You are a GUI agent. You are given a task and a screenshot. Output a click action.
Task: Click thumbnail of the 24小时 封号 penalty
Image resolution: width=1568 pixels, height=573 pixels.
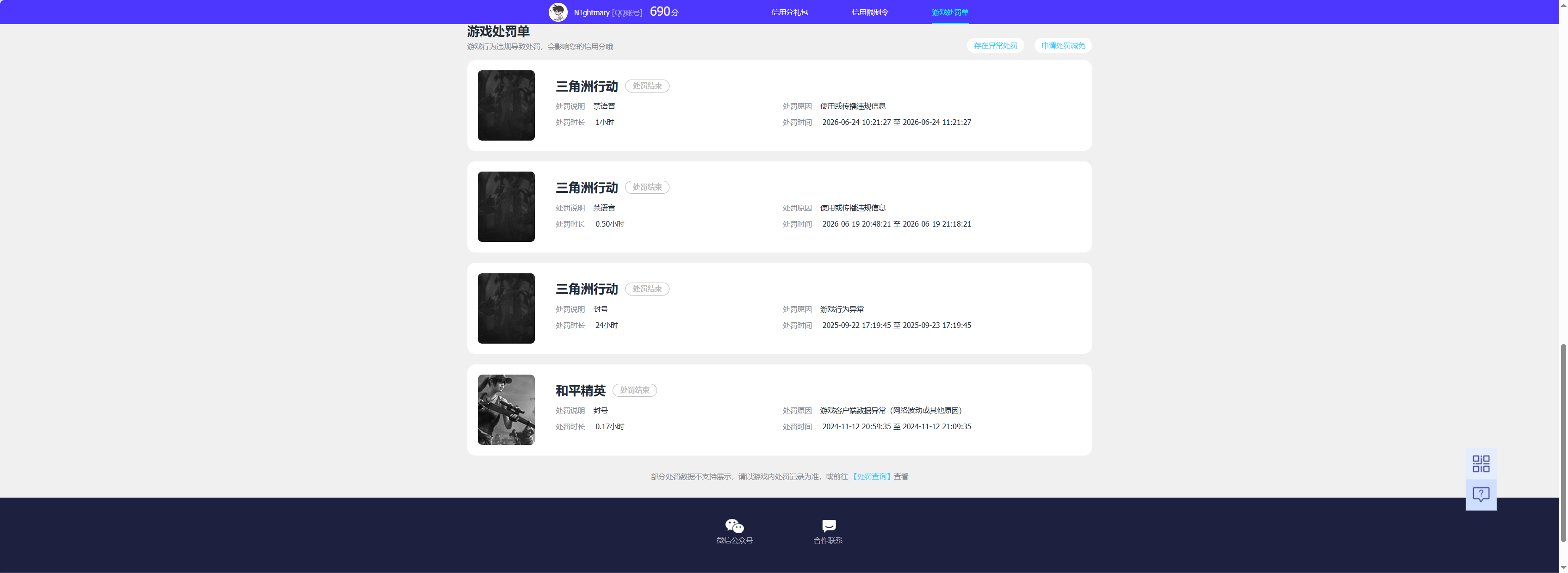pyautogui.click(x=506, y=308)
